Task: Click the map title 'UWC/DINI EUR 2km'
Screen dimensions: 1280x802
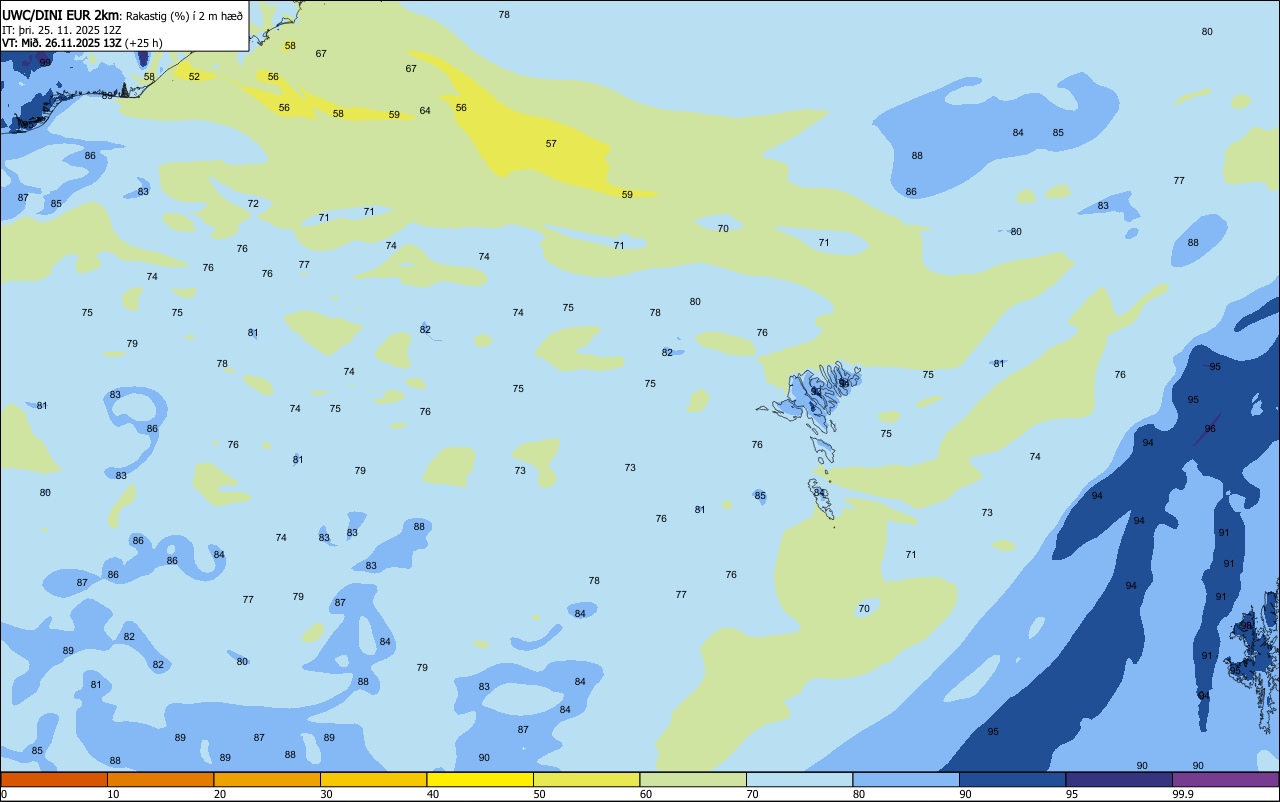Action: 59,14
